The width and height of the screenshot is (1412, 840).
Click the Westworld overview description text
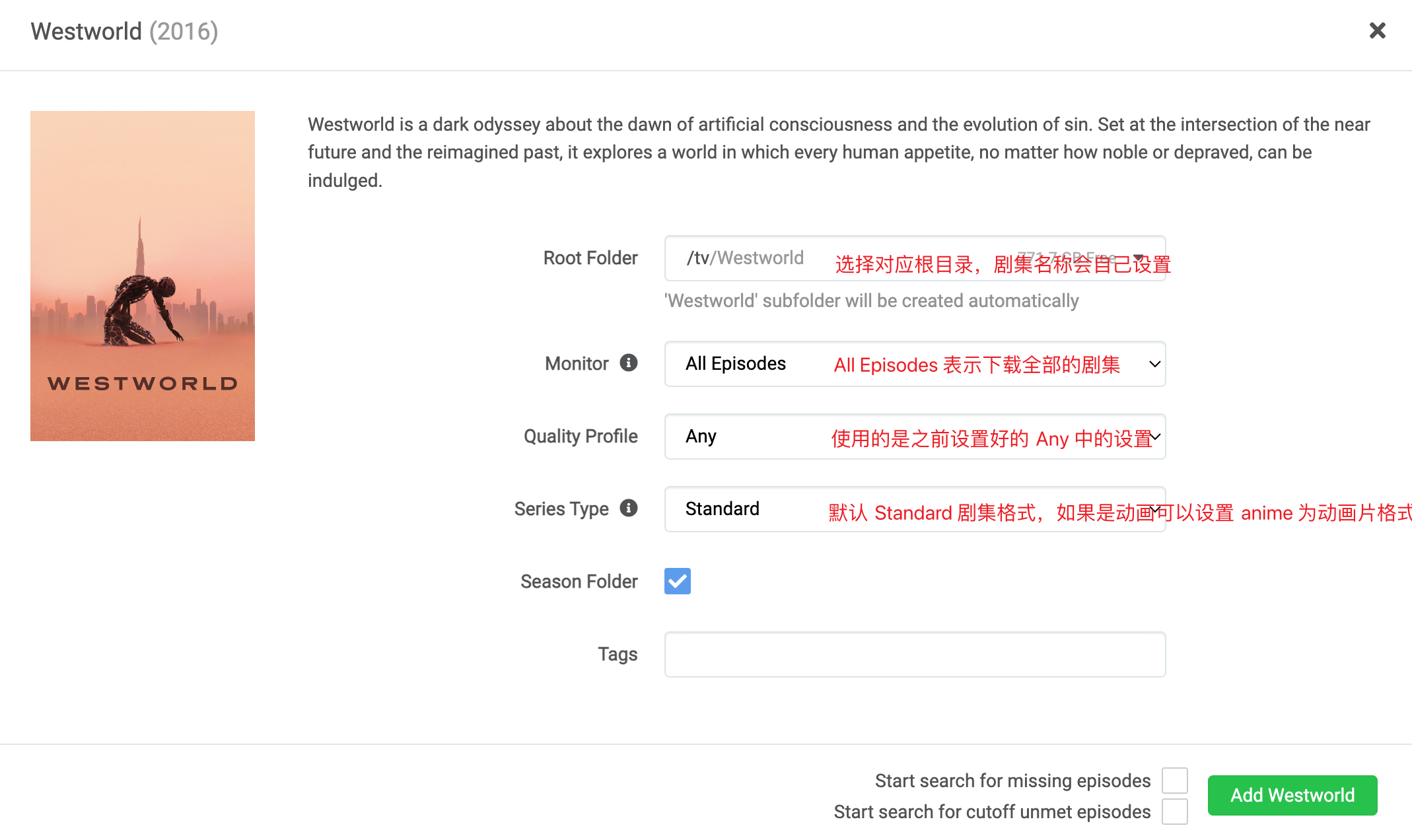(839, 153)
